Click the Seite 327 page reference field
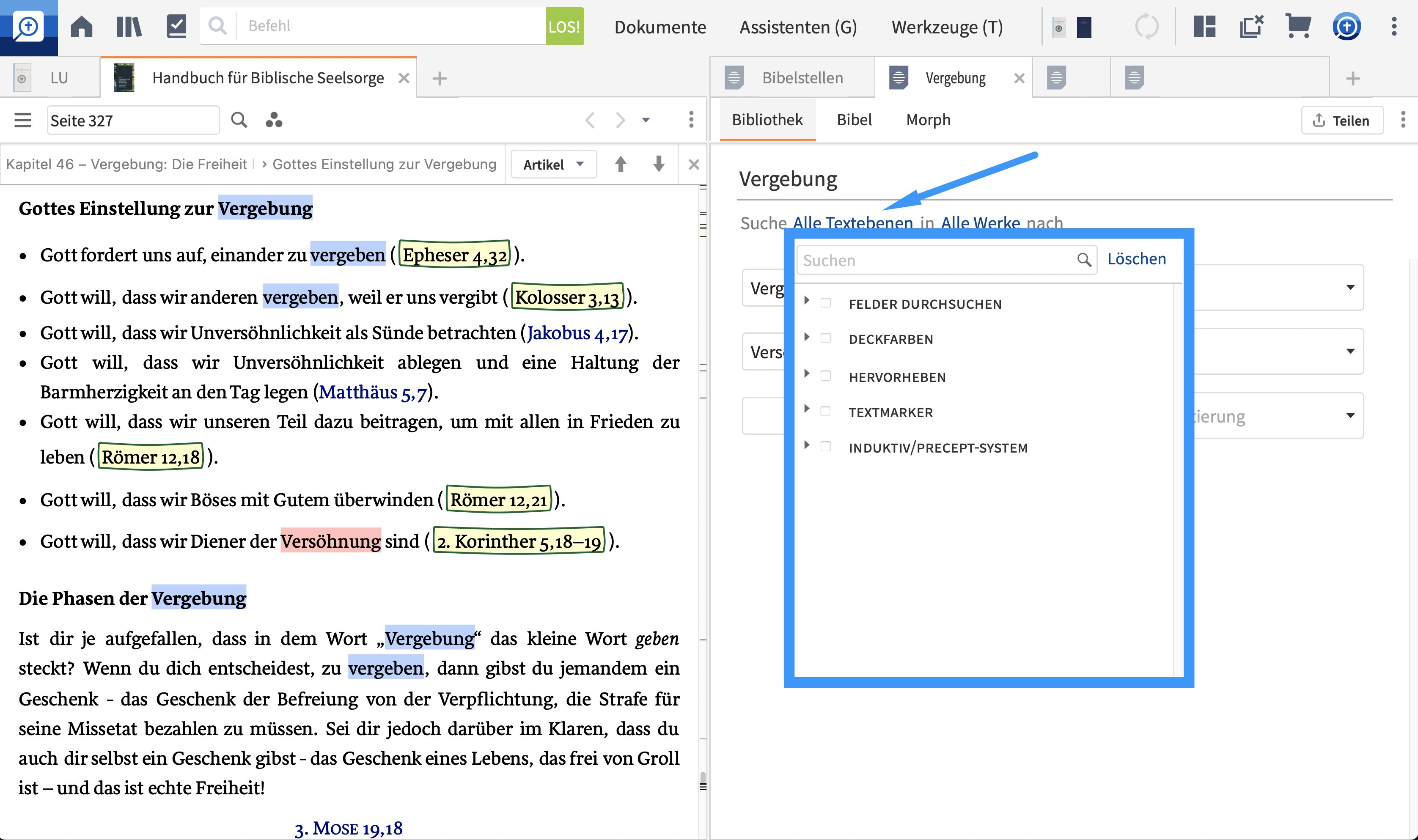Viewport: 1418px width, 840px height. coord(133,120)
